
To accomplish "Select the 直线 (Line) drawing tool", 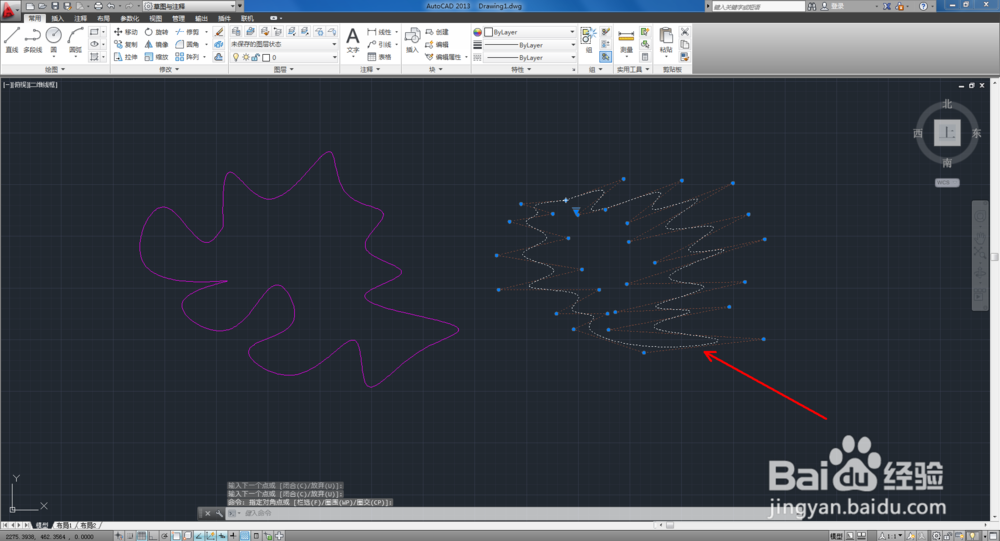I will click(11, 40).
